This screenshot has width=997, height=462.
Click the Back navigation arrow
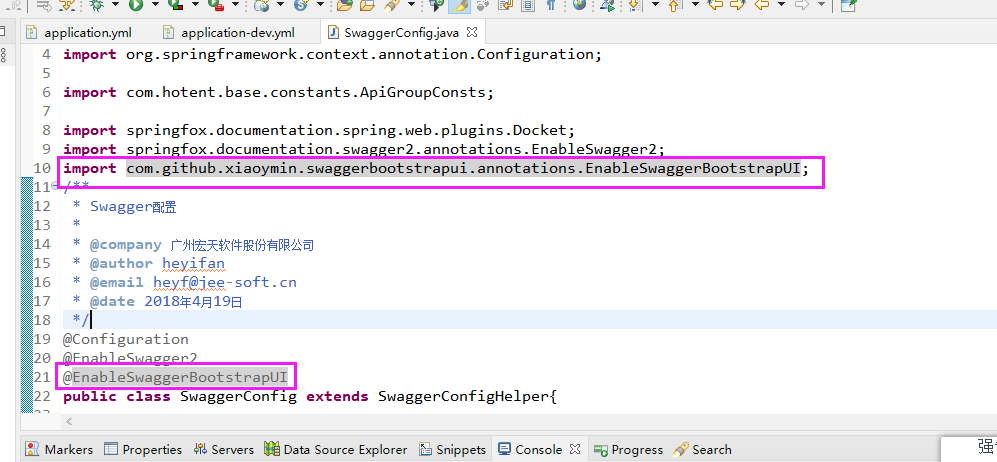click(x=761, y=5)
